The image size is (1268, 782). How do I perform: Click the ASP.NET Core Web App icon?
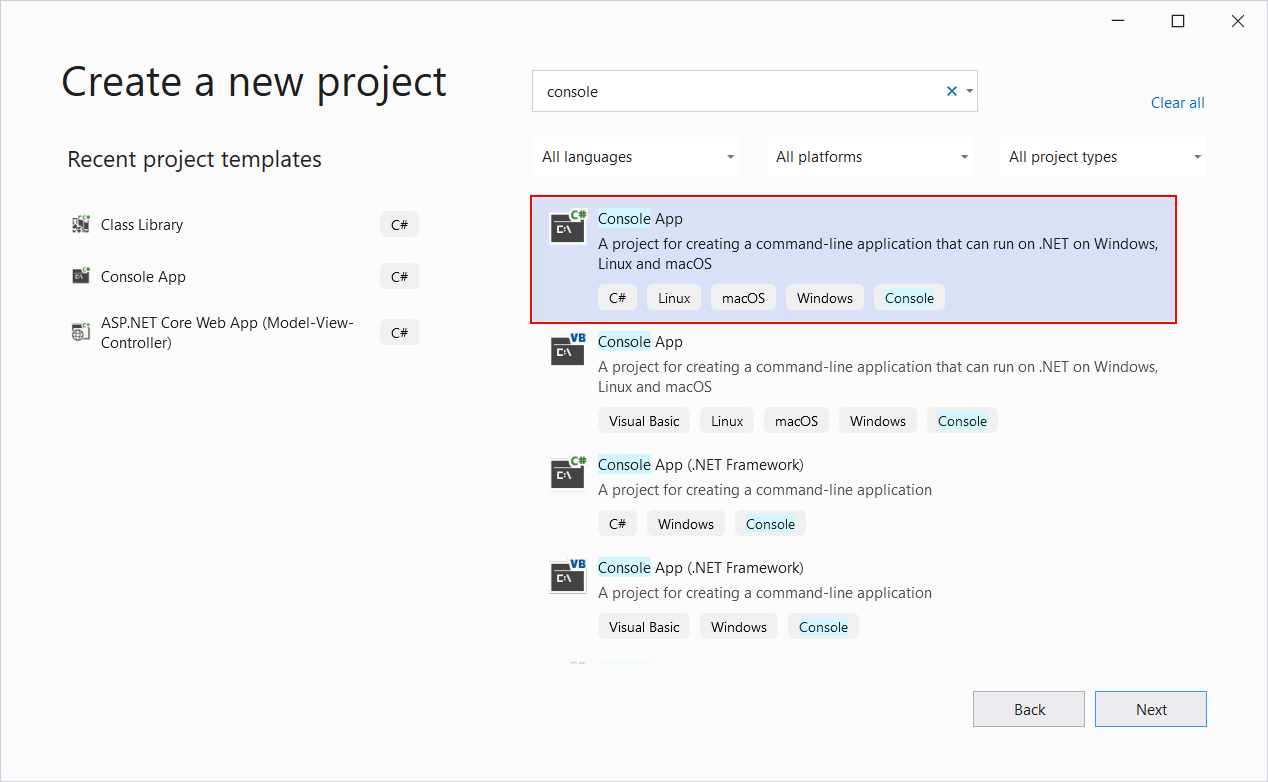[x=80, y=332]
